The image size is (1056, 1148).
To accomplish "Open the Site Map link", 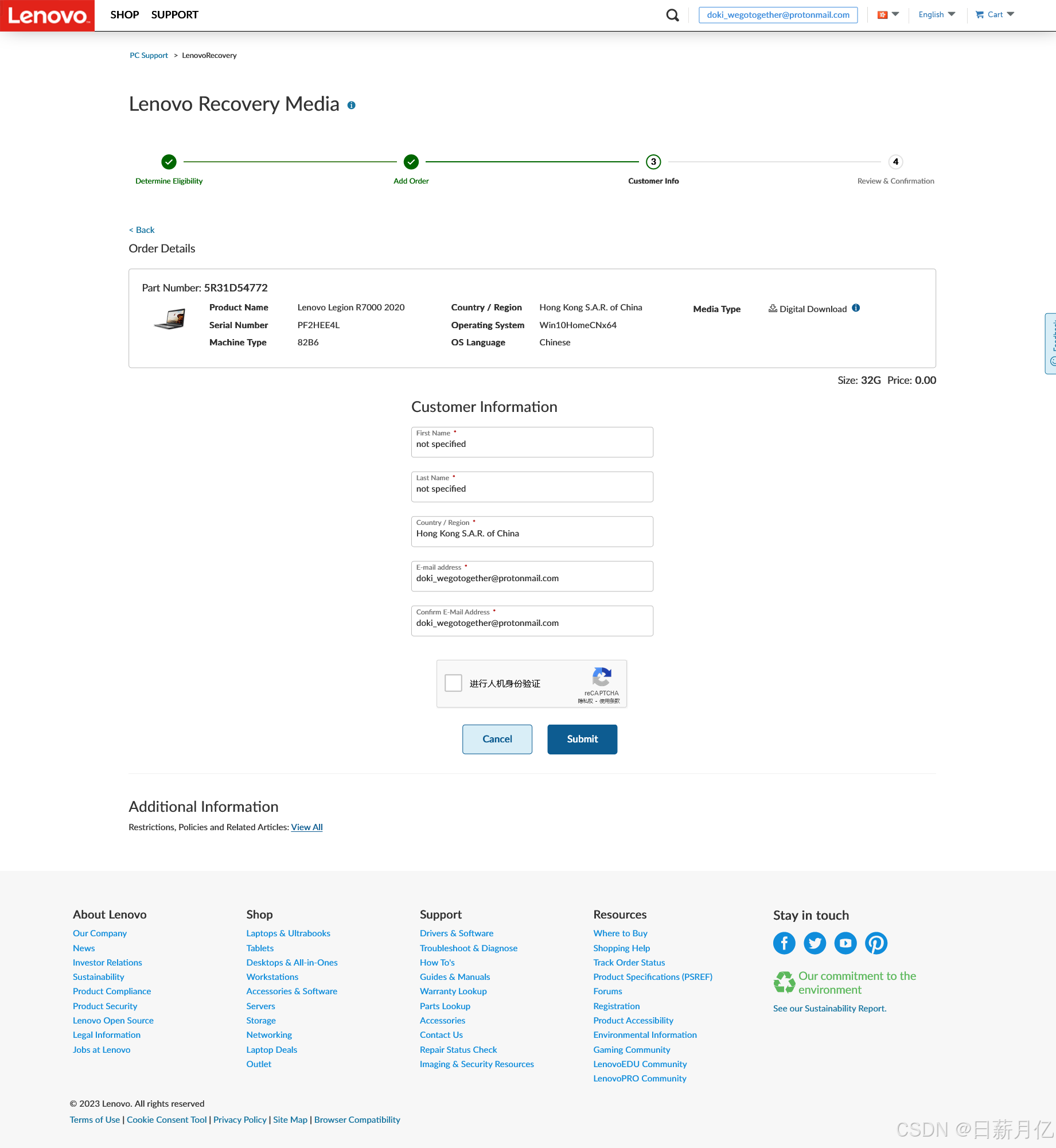I will click(x=290, y=1120).
